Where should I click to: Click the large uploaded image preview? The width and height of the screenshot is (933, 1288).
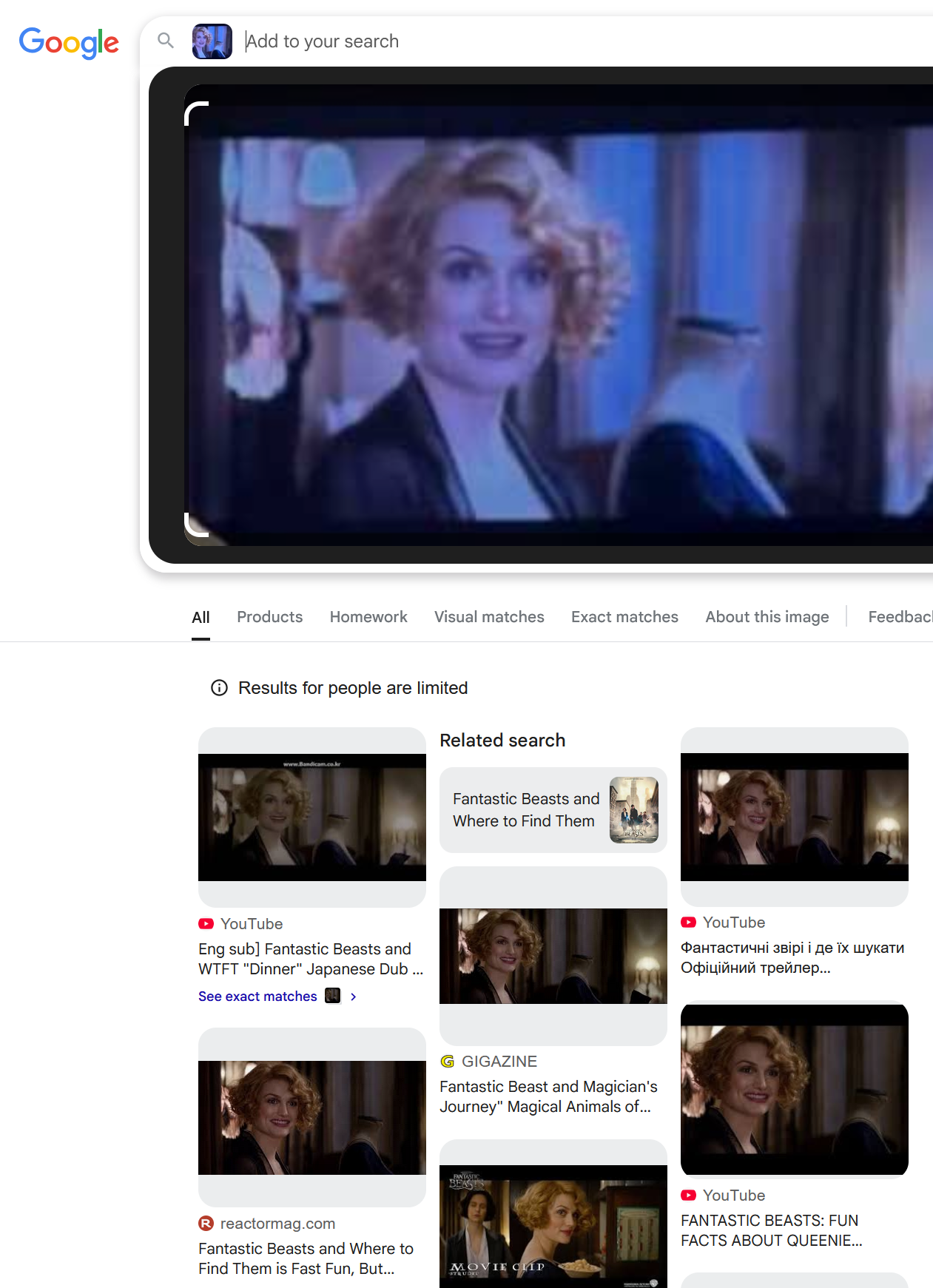click(x=559, y=315)
